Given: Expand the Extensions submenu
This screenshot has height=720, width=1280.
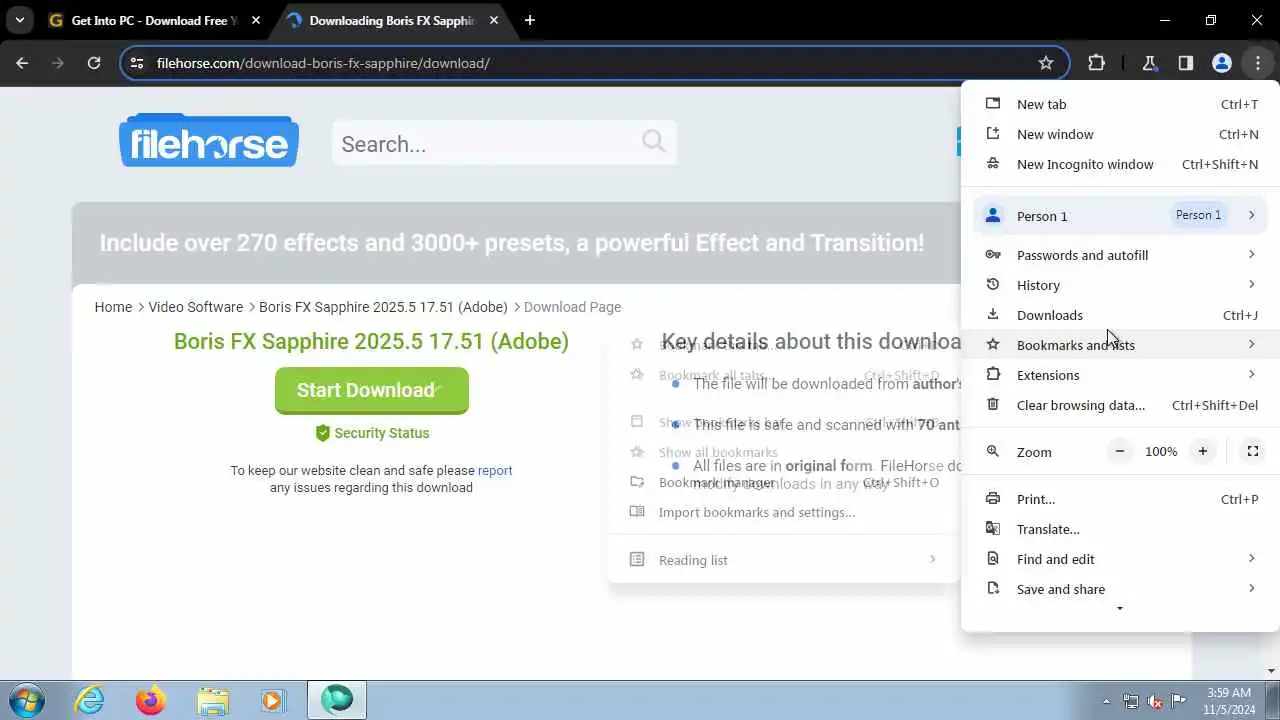Looking at the screenshot, I should click(x=1120, y=375).
